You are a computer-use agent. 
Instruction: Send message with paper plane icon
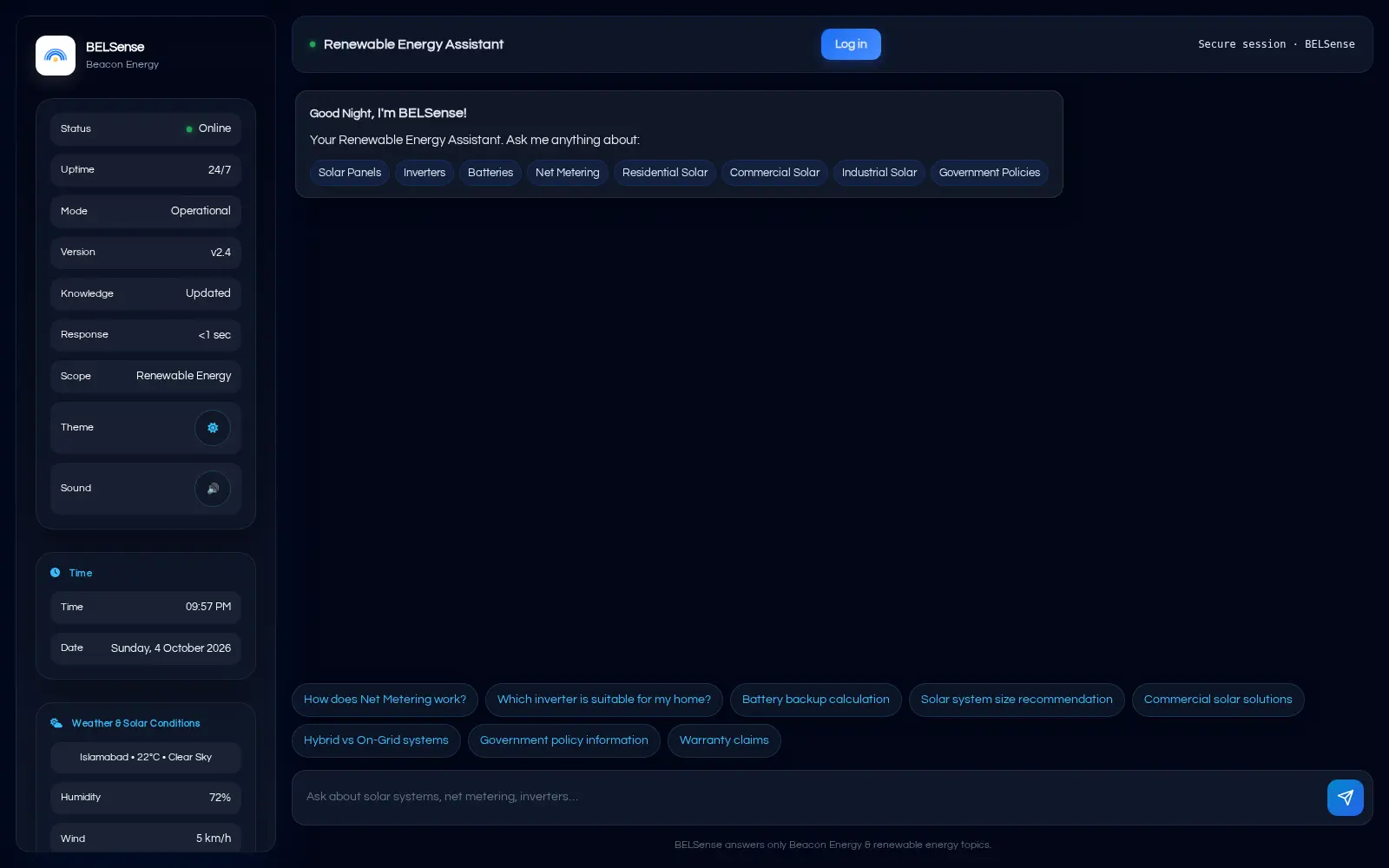pos(1345,798)
